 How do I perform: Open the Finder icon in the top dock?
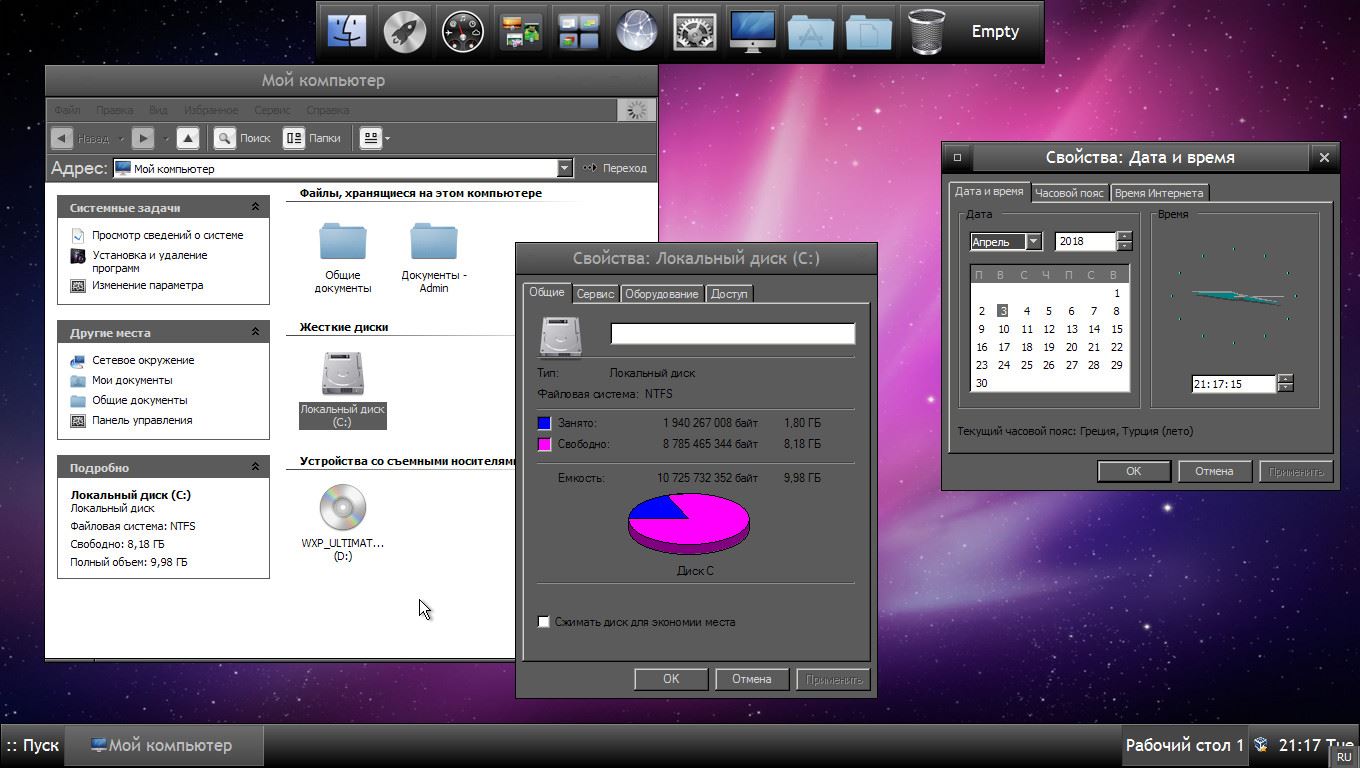[347, 32]
